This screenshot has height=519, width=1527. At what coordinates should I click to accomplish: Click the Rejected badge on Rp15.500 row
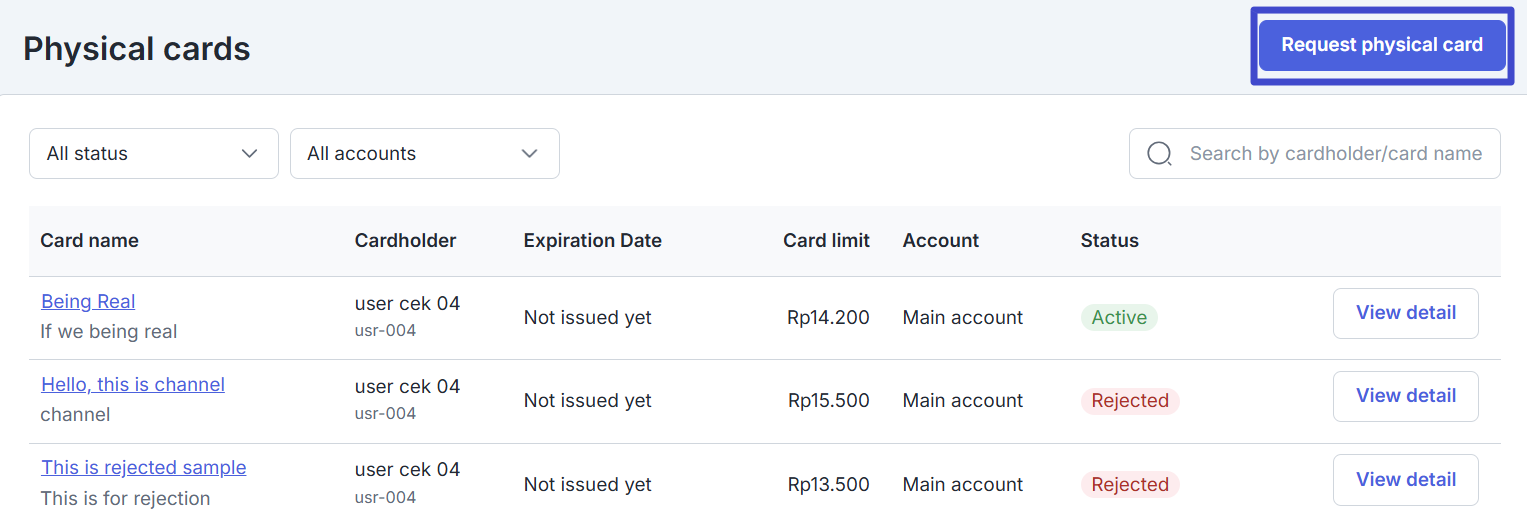point(1130,401)
